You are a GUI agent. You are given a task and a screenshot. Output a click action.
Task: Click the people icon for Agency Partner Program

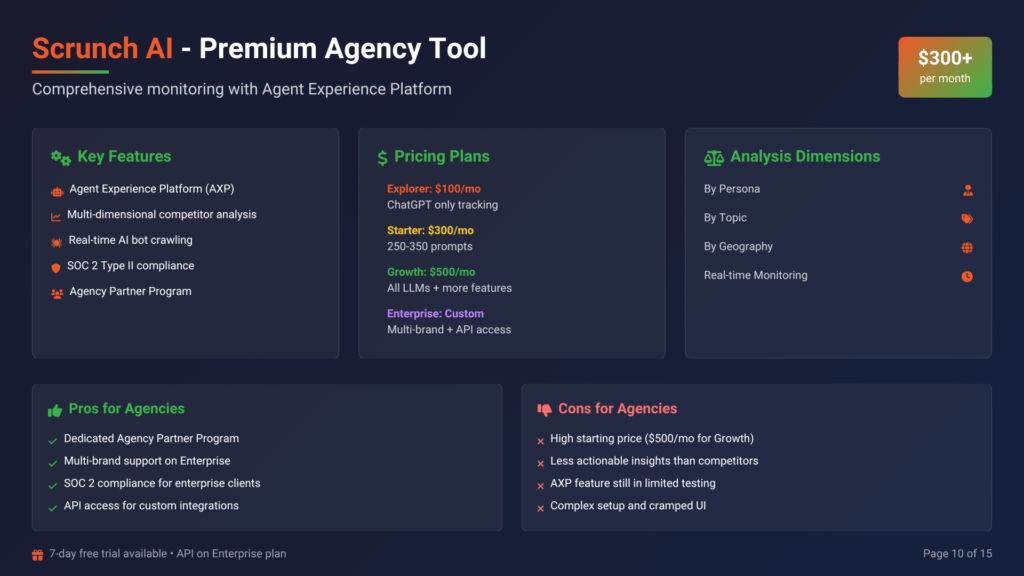click(x=57, y=293)
